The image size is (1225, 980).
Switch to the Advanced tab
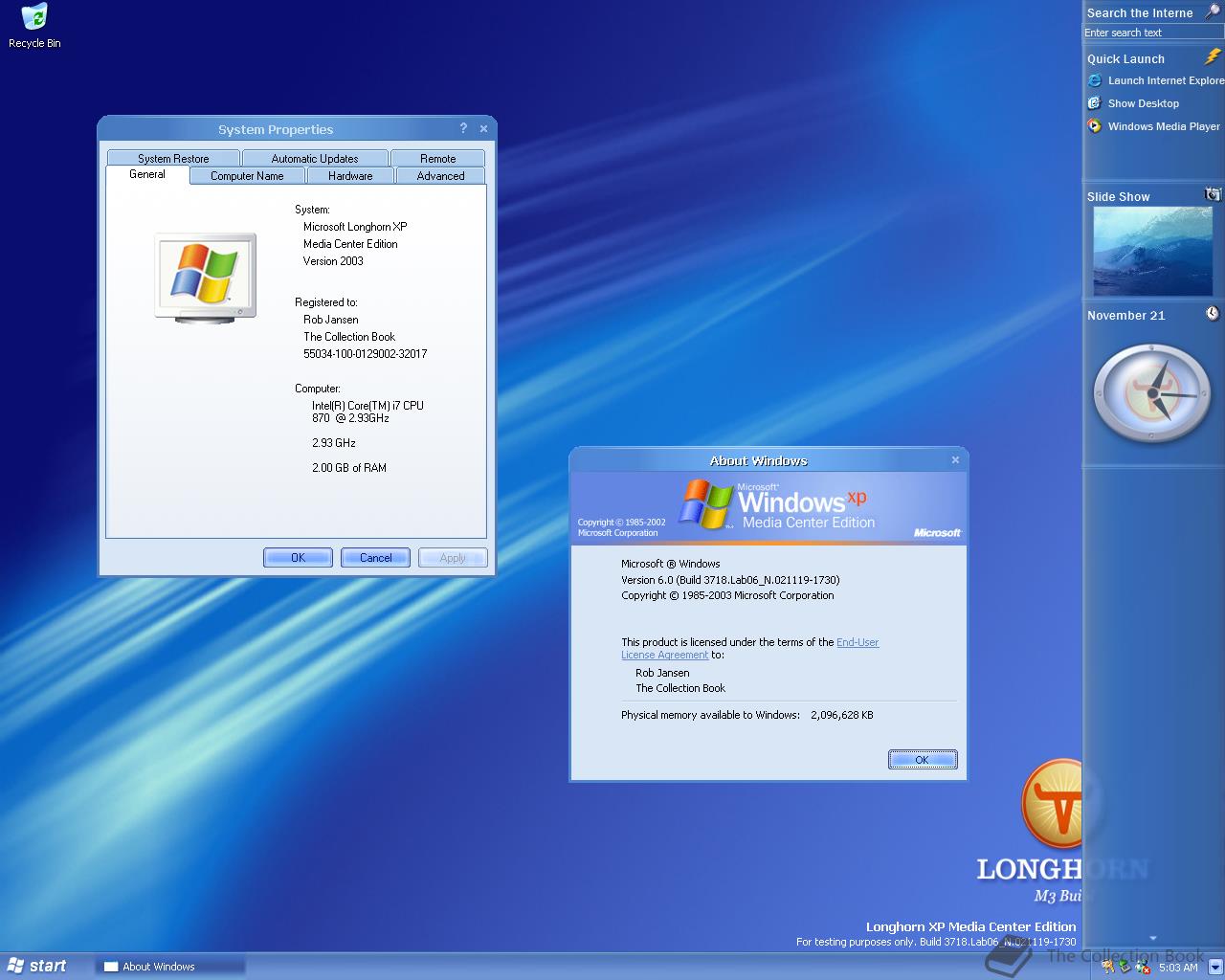pyautogui.click(x=440, y=175)
